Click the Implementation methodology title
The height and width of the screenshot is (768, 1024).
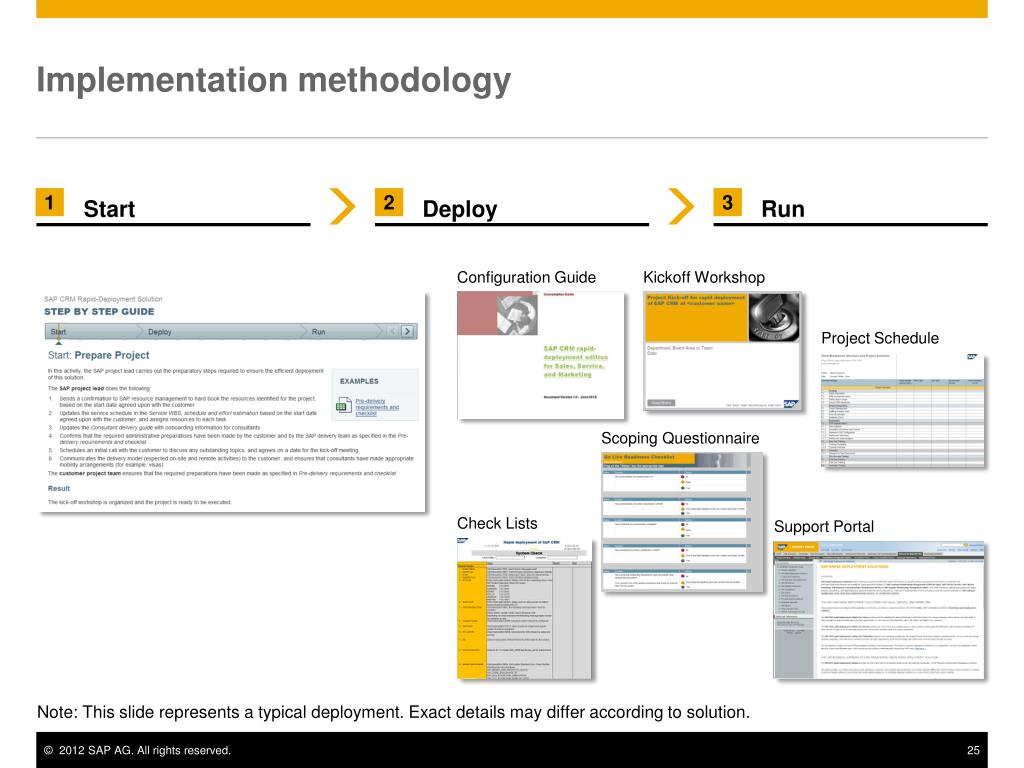pyautogui.click(x=274, y=81)
